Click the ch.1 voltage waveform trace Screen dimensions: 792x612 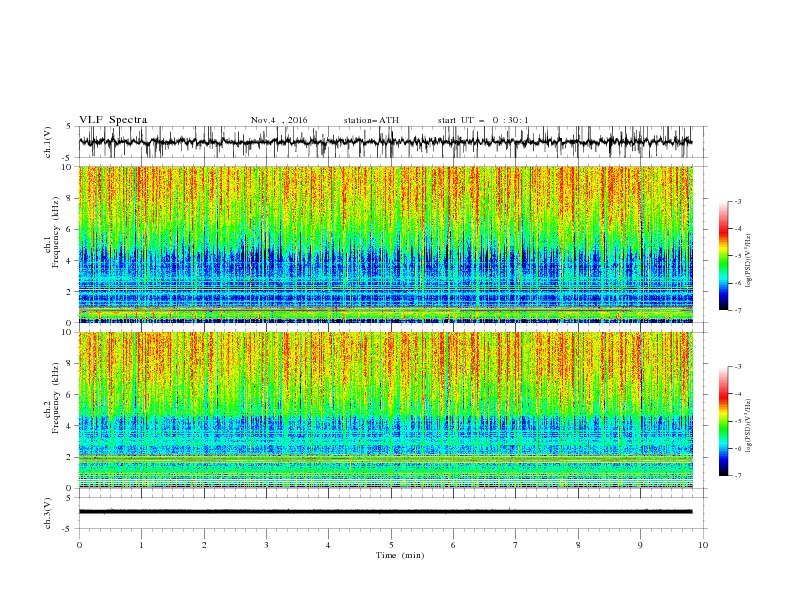coord(385,142)
